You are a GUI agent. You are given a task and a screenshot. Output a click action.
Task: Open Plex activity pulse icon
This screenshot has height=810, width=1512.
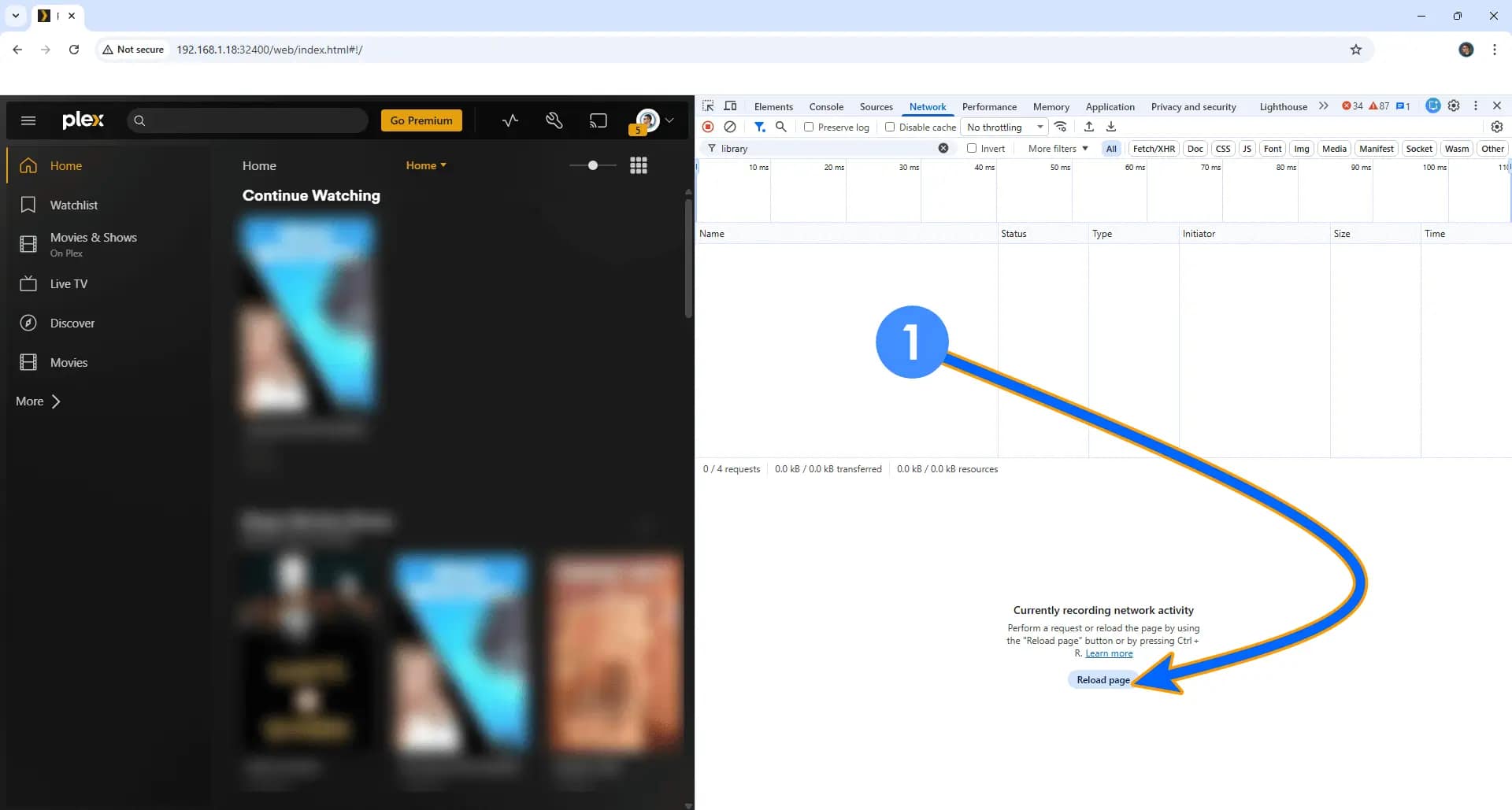(510, 120)
